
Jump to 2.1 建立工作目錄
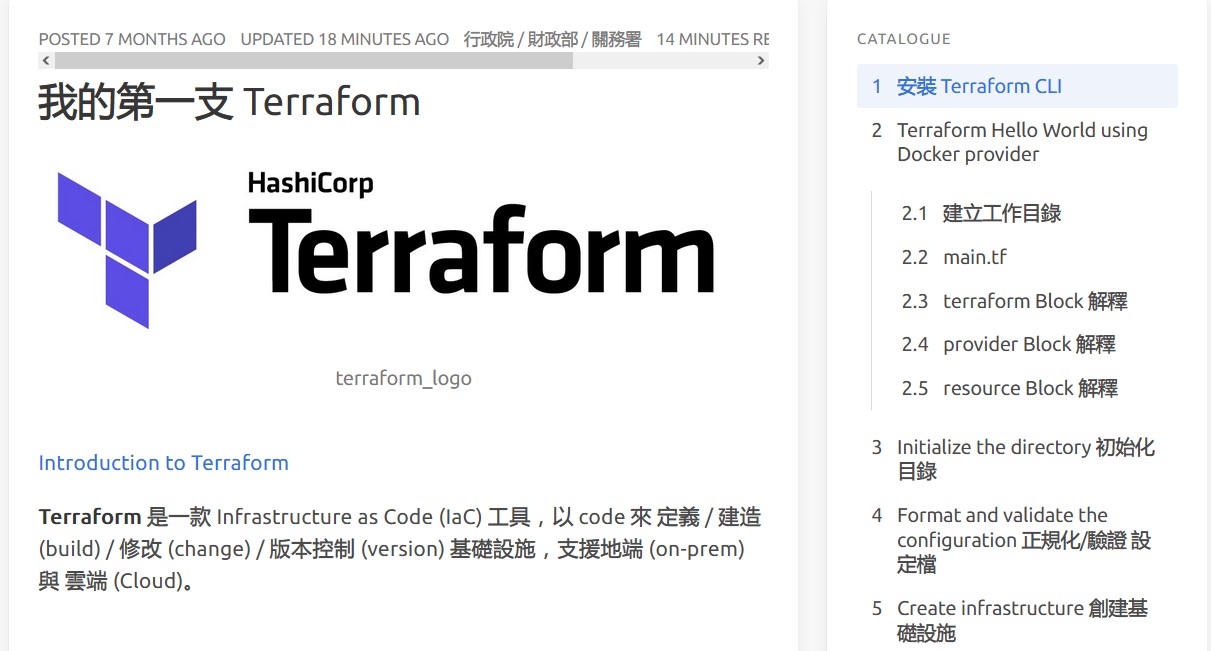coord(981,213)
